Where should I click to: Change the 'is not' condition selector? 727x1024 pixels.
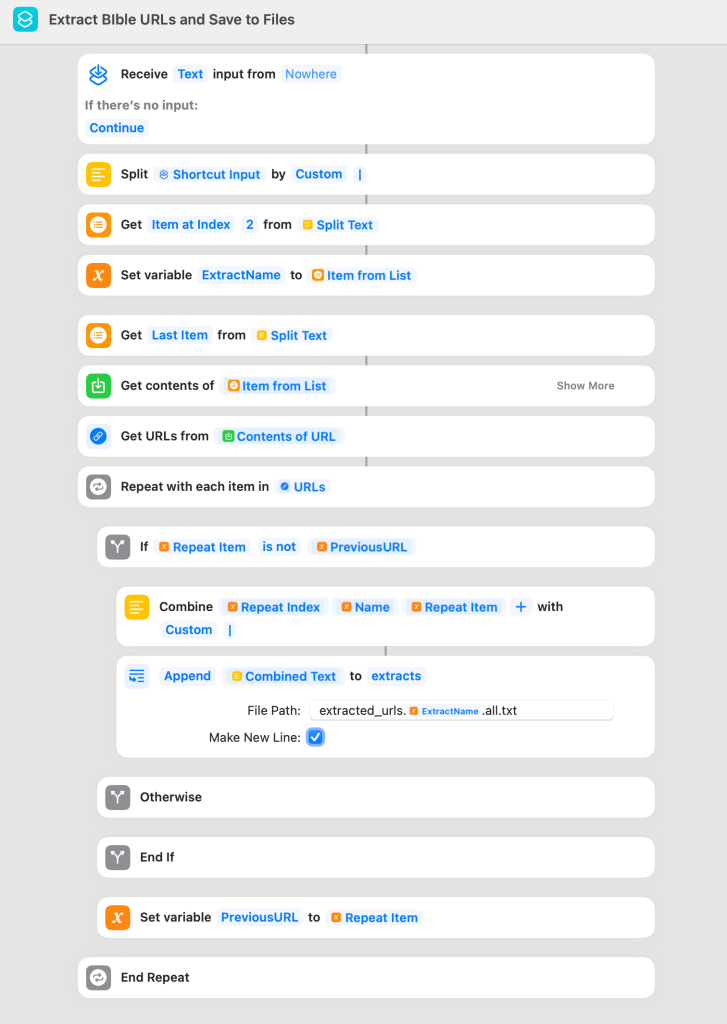tap(279, 547)
